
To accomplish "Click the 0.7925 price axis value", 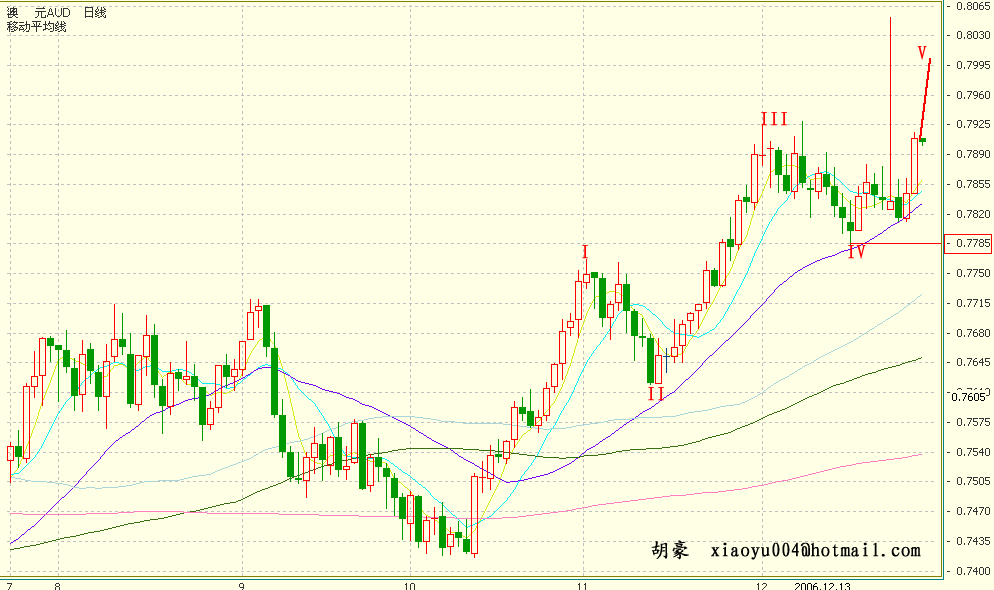I will point(973,124).
